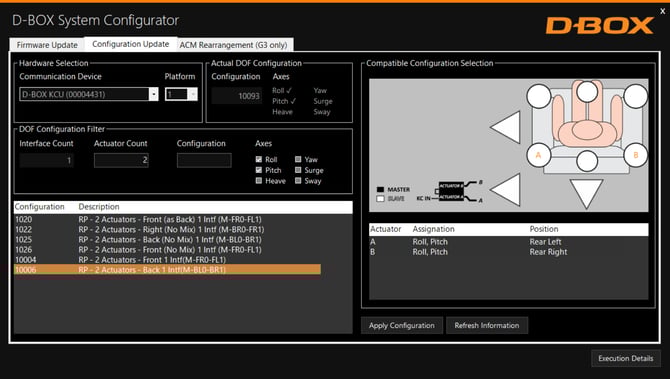Click the D-BOX logo
Viewport: 670px width, 379px height.
[600, 26]
